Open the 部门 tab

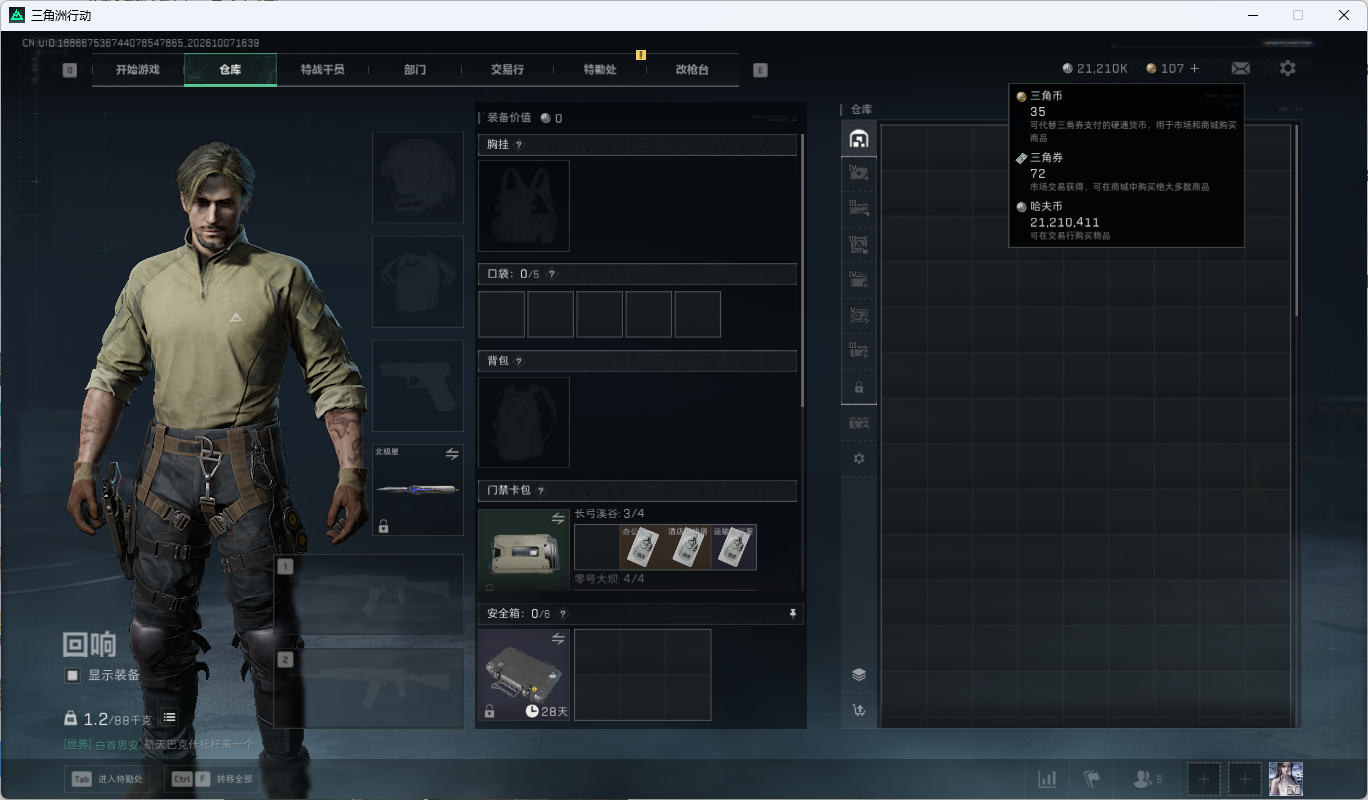click(x=415, y=70)
